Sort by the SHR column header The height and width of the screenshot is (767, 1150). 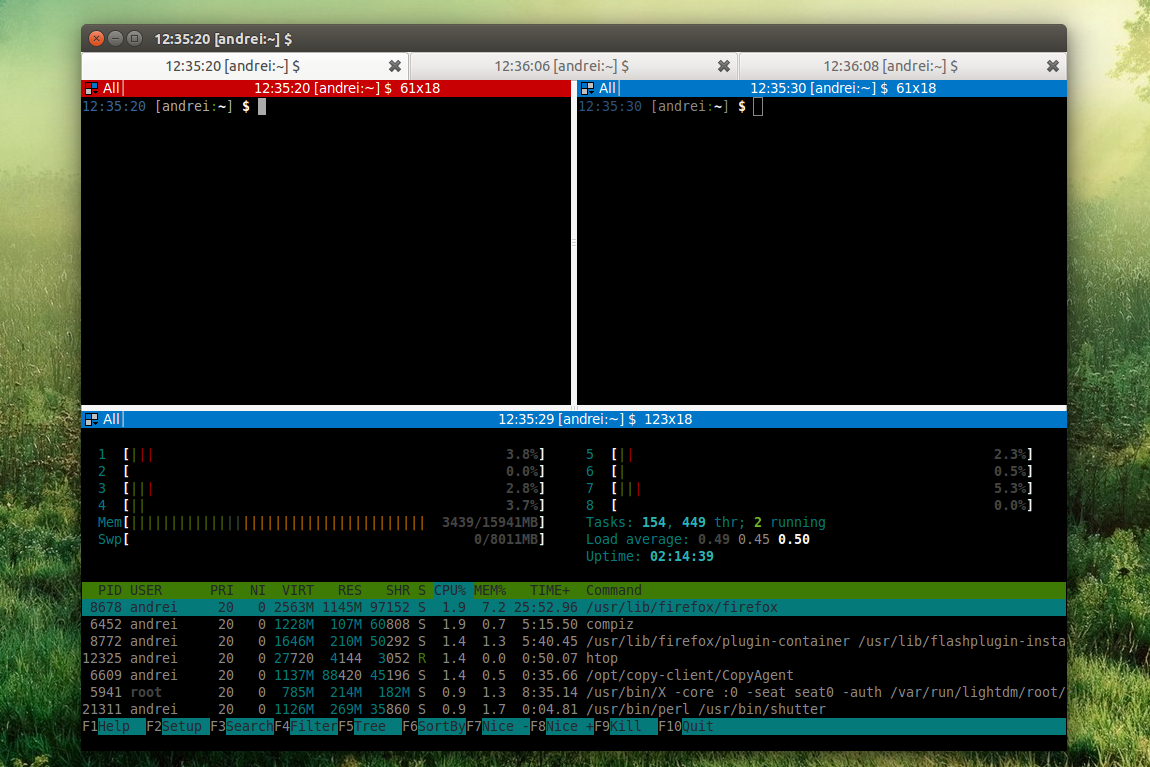[x=398, y=590]
